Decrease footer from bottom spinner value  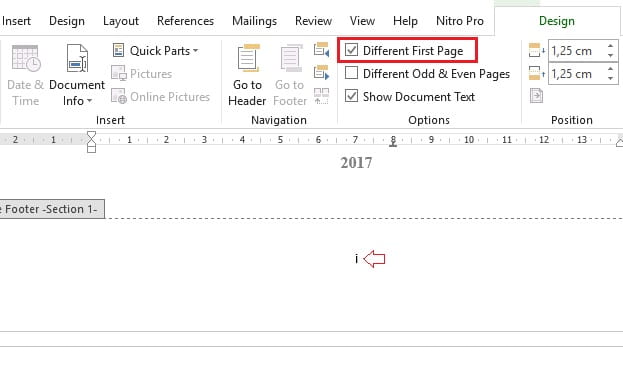tap(610, 78)
